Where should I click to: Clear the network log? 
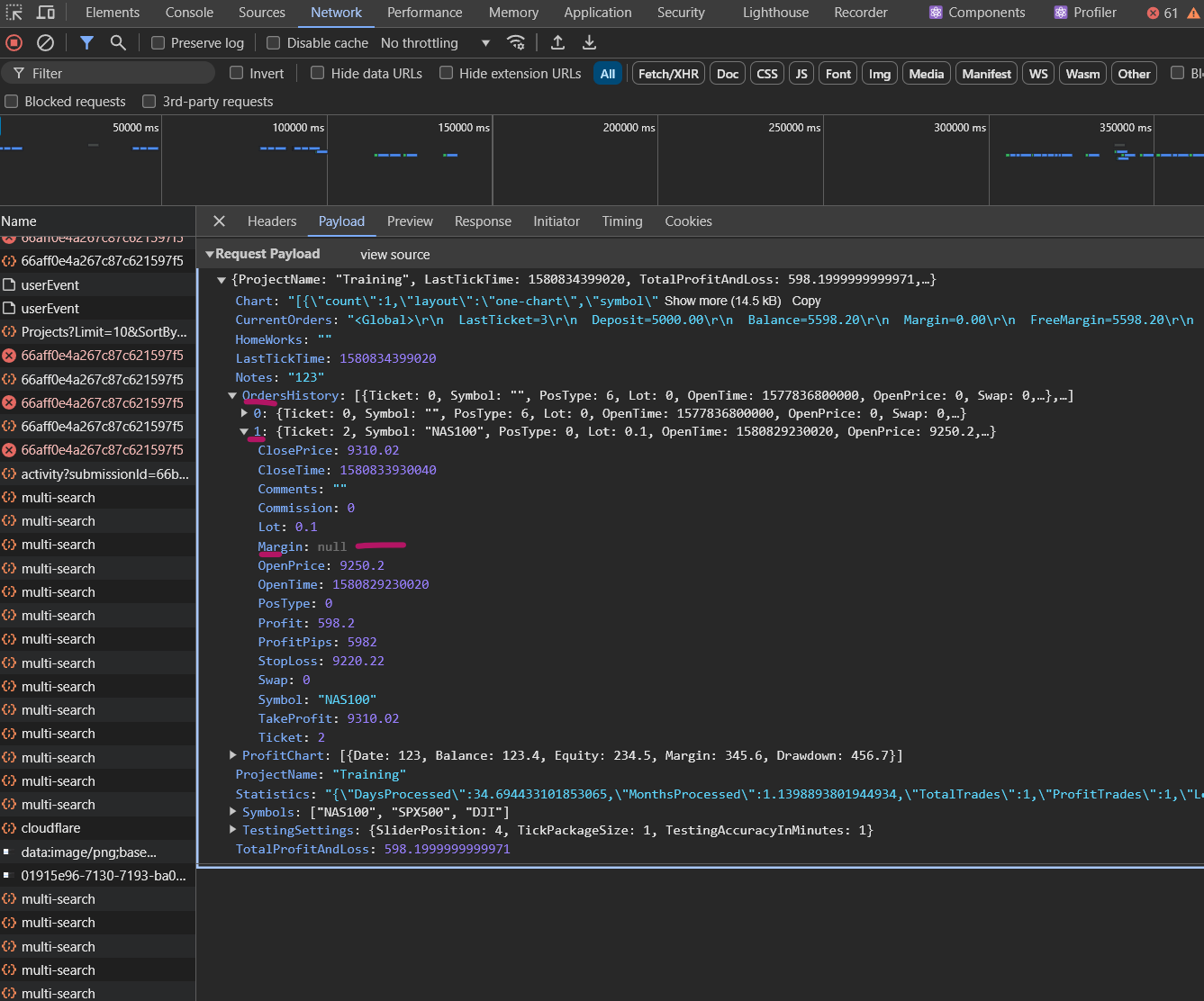45,43
